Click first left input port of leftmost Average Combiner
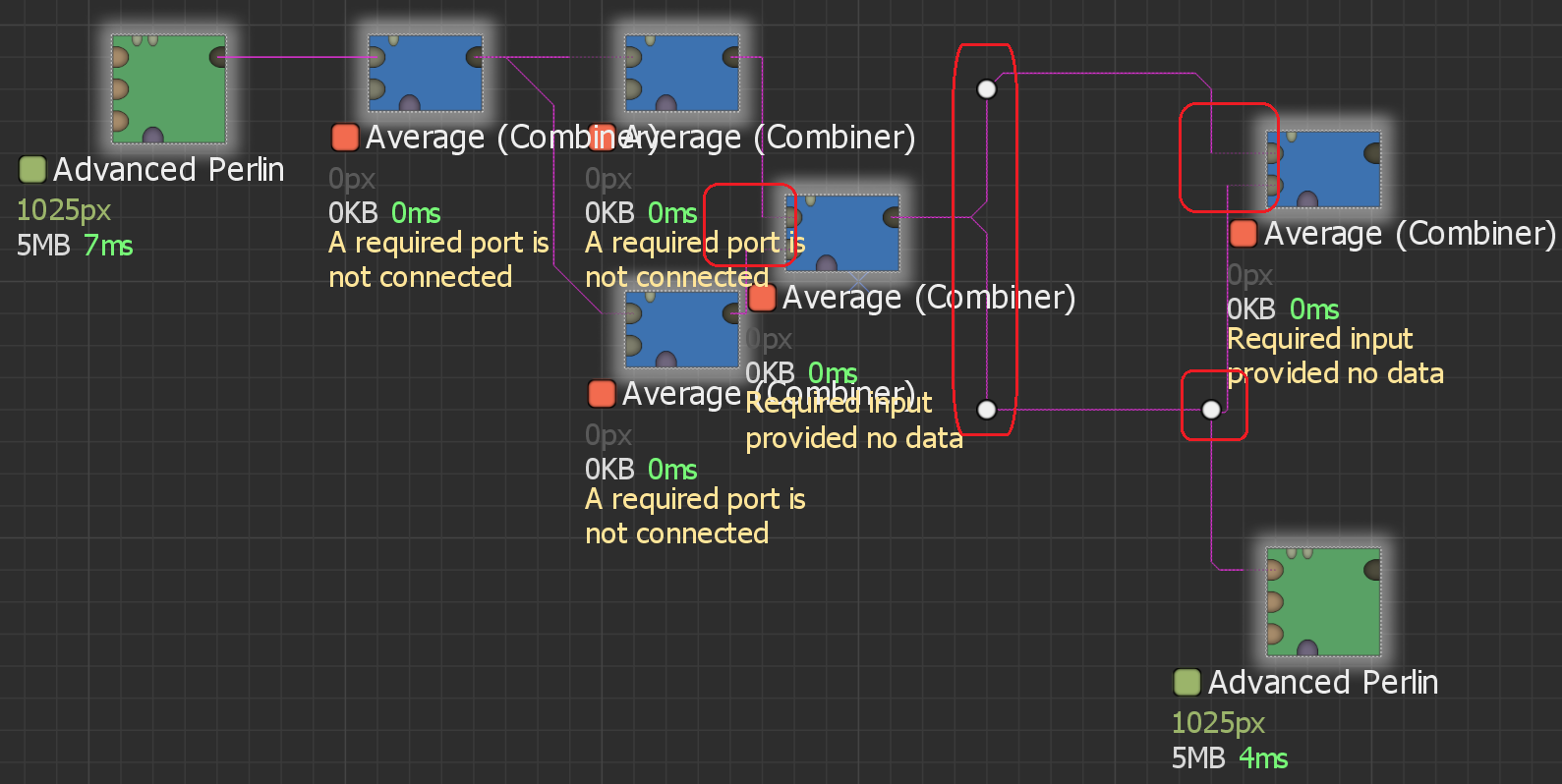The width and height of the screenshot is (1562, 784). coord(375,58)
